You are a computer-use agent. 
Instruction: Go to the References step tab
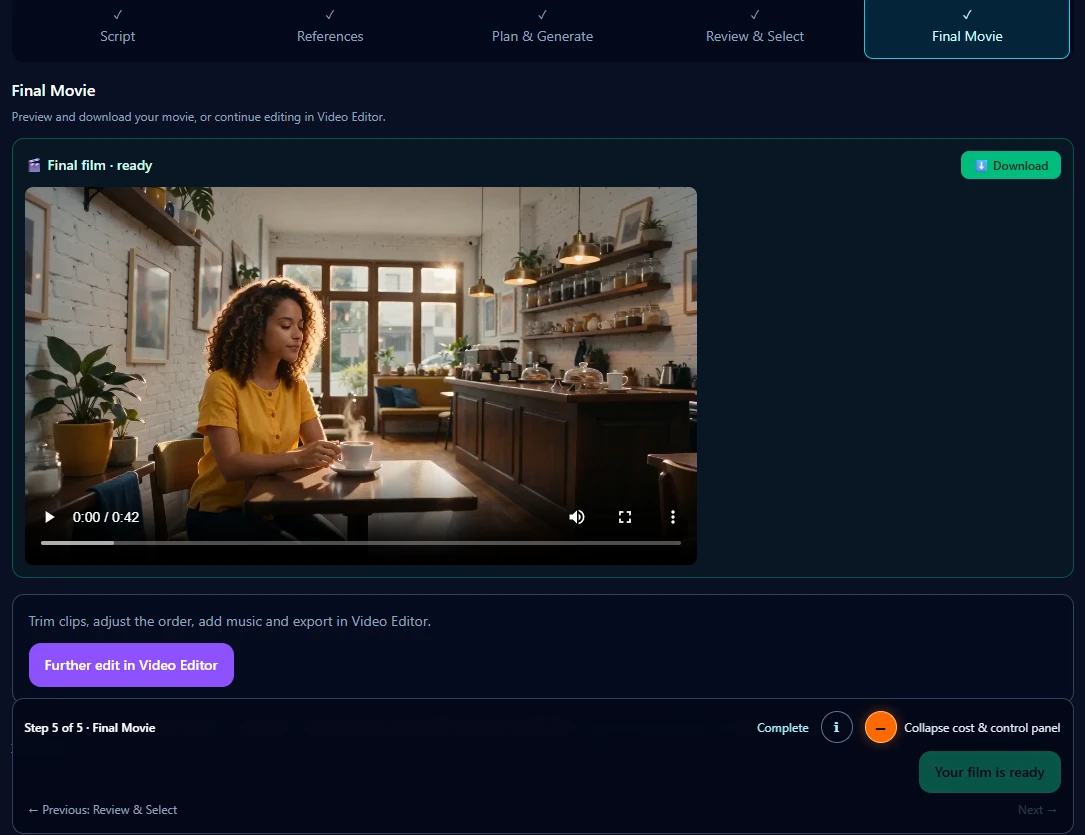[330, 28]
